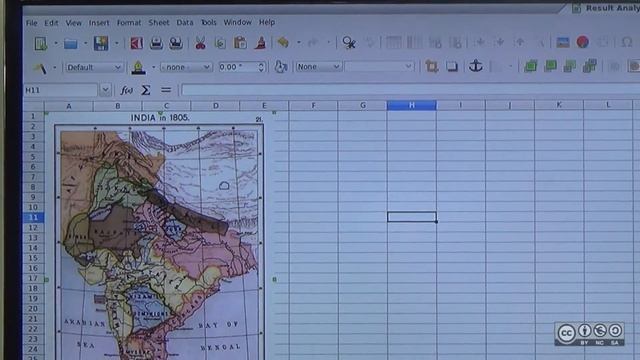The width and height of the screenshot is (640, 360).
Task: Click the formula input line
Action: [x=411, y=90]
